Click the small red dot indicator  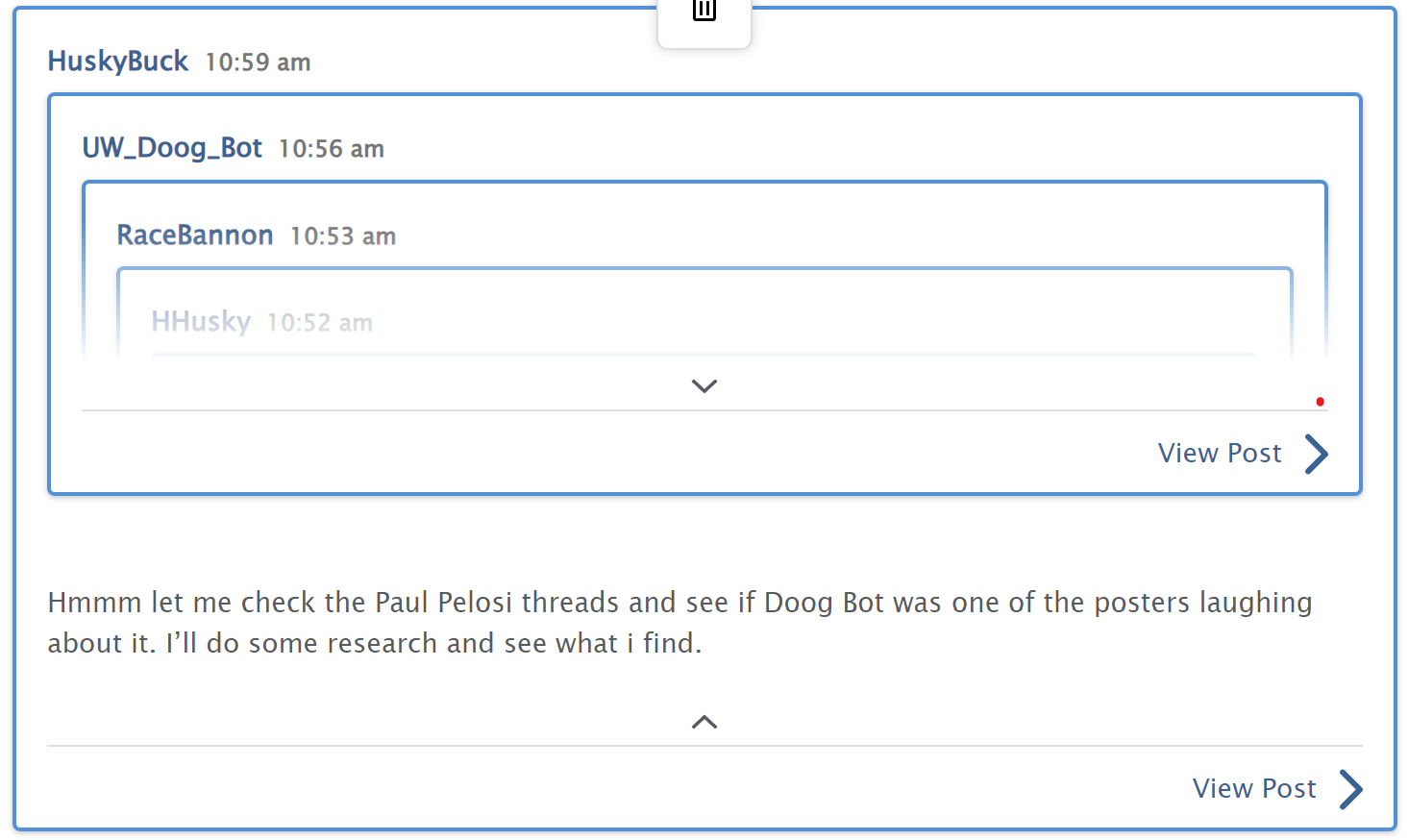click(1320, 402)
